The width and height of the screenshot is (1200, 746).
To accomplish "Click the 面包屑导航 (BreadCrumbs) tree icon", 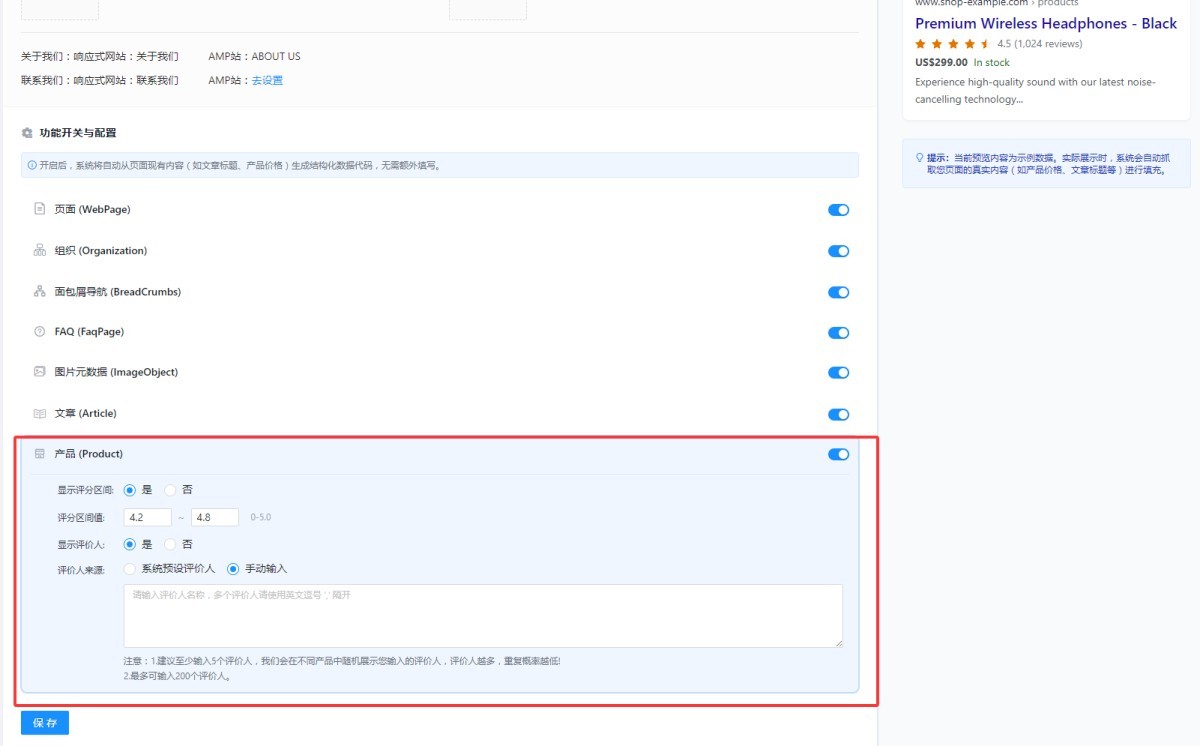I will 40,292.
